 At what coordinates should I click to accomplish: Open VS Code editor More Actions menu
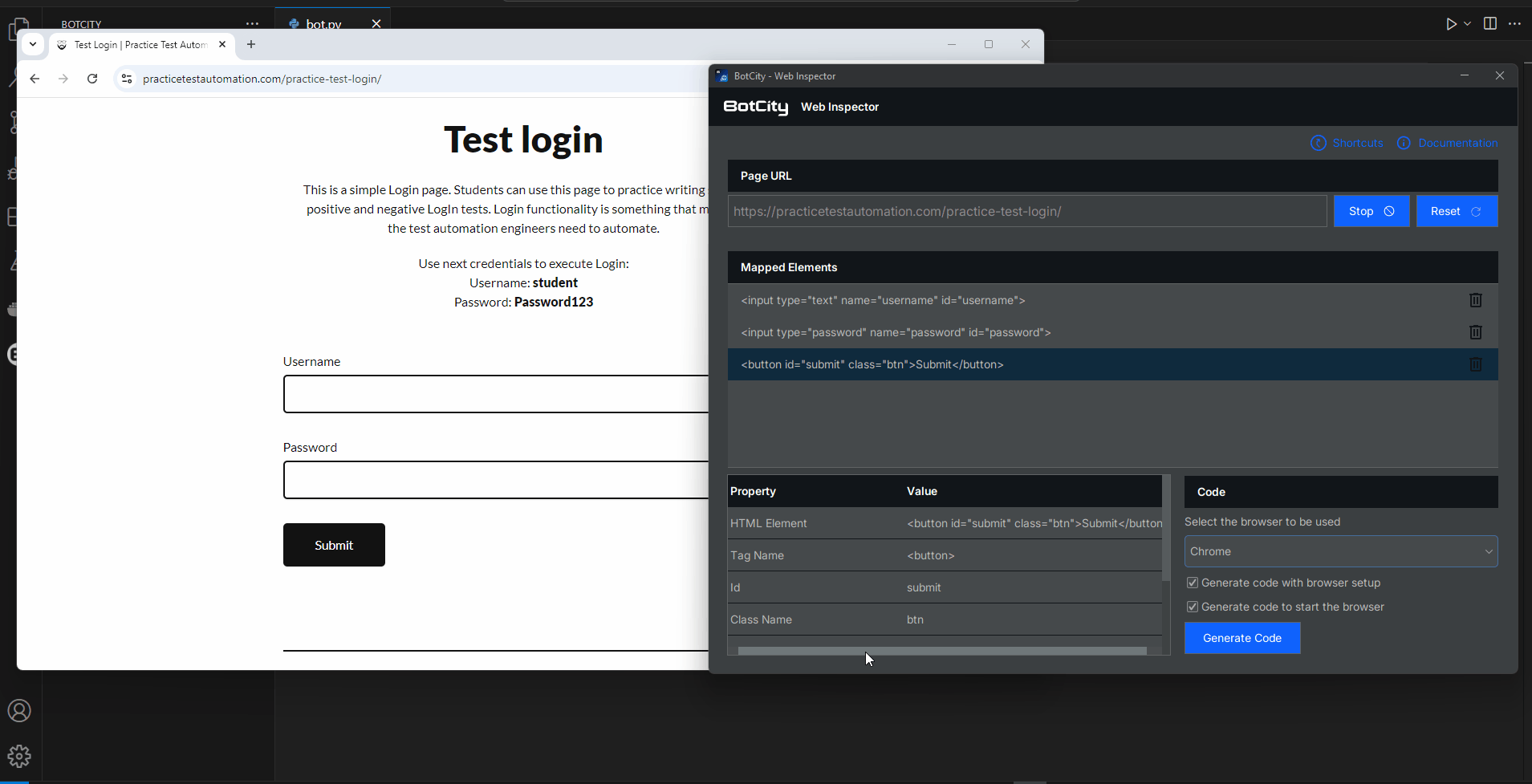[1515, 24]
